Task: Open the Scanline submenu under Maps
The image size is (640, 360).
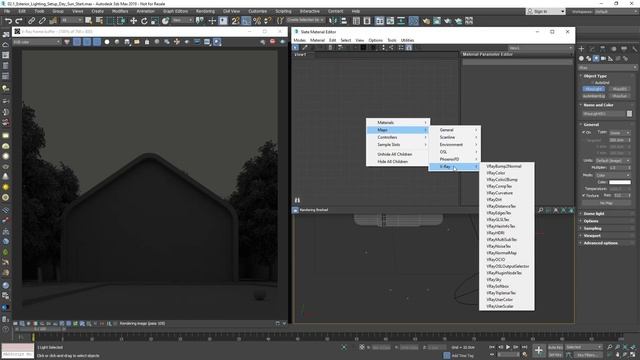Action: click(454, 137)
